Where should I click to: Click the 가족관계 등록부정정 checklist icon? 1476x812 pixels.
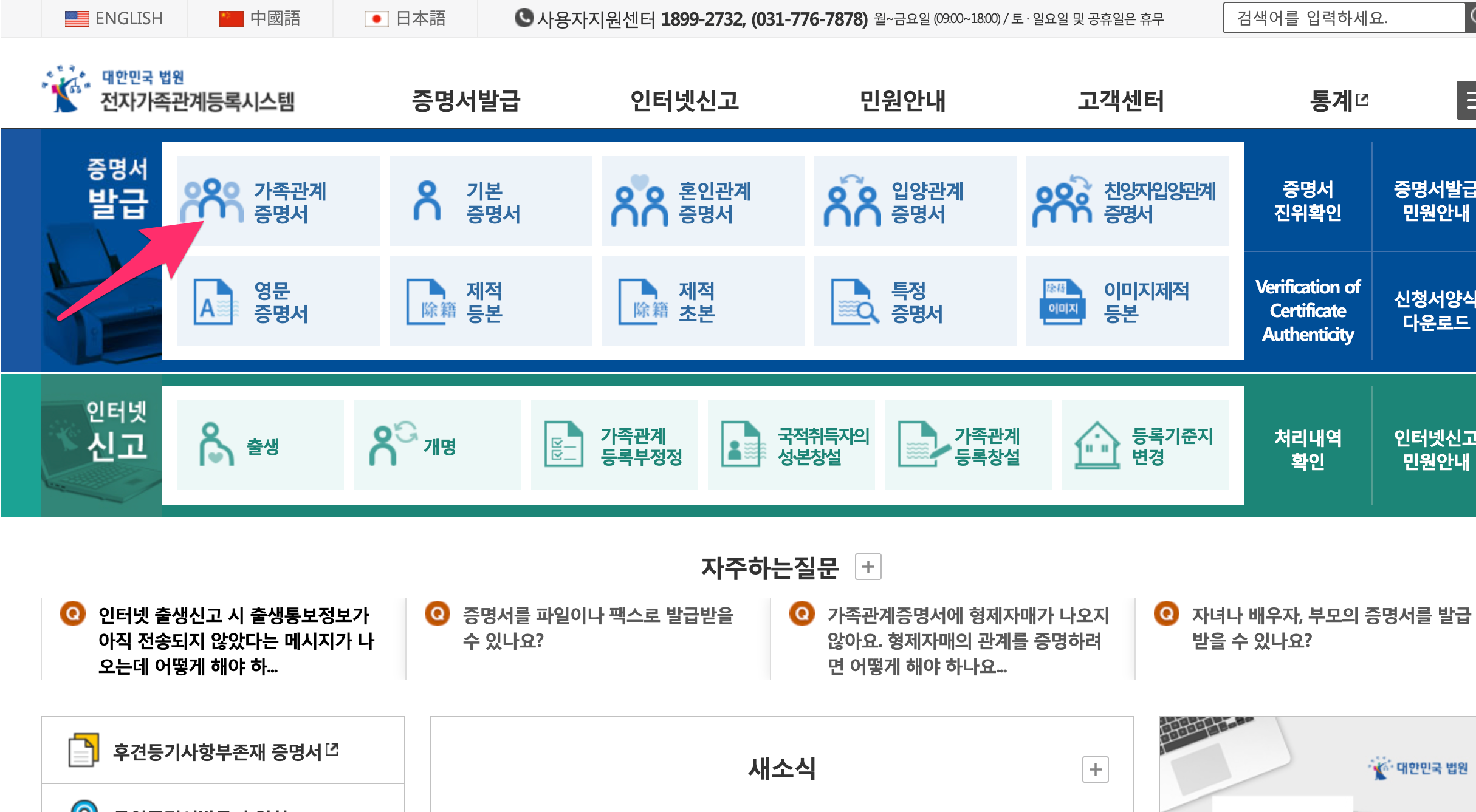click(x=563, y=445)
